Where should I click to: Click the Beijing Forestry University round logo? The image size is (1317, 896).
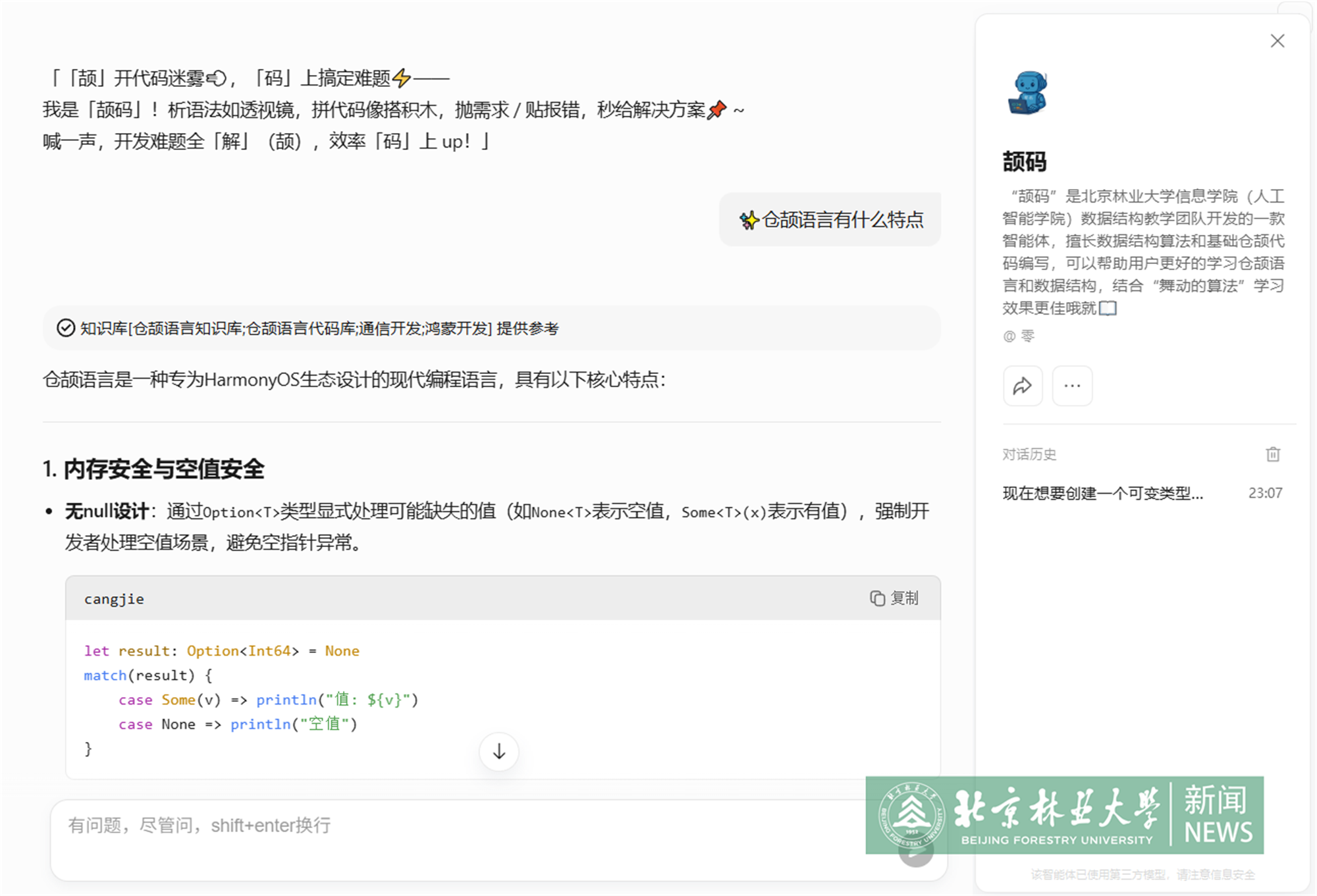tap(911, 815)
